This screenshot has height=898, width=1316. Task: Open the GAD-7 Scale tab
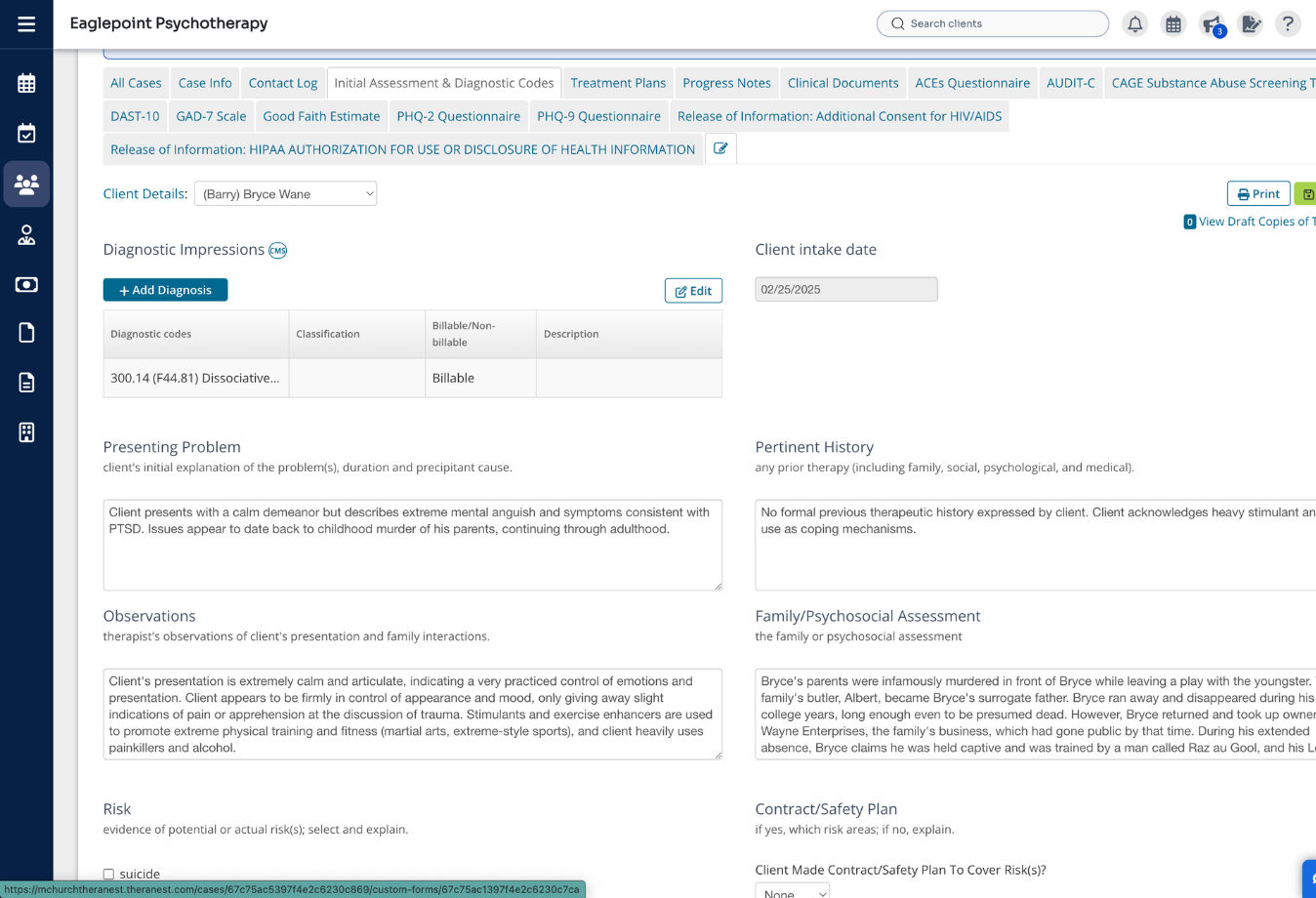pyautogui.click(x=211, y=116)
